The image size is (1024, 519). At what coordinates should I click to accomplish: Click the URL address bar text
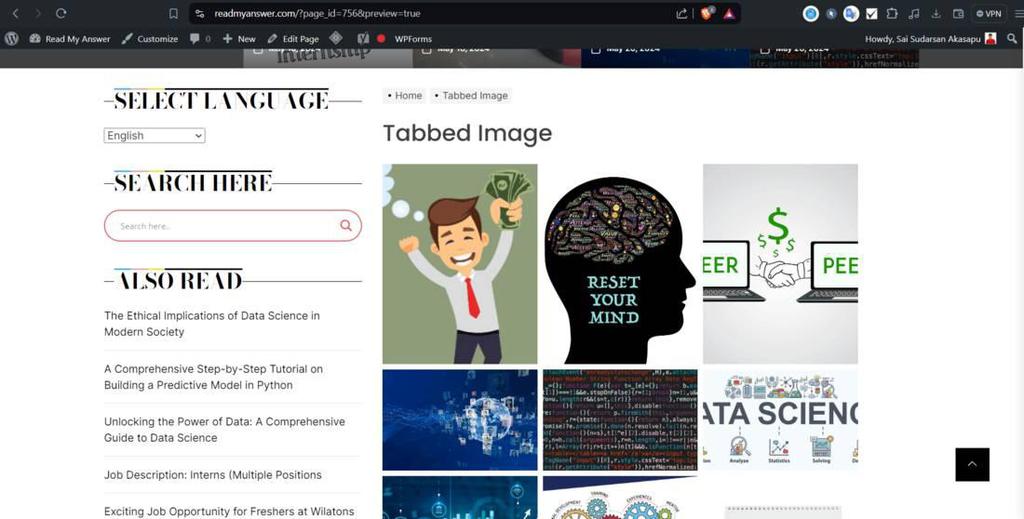317,13
